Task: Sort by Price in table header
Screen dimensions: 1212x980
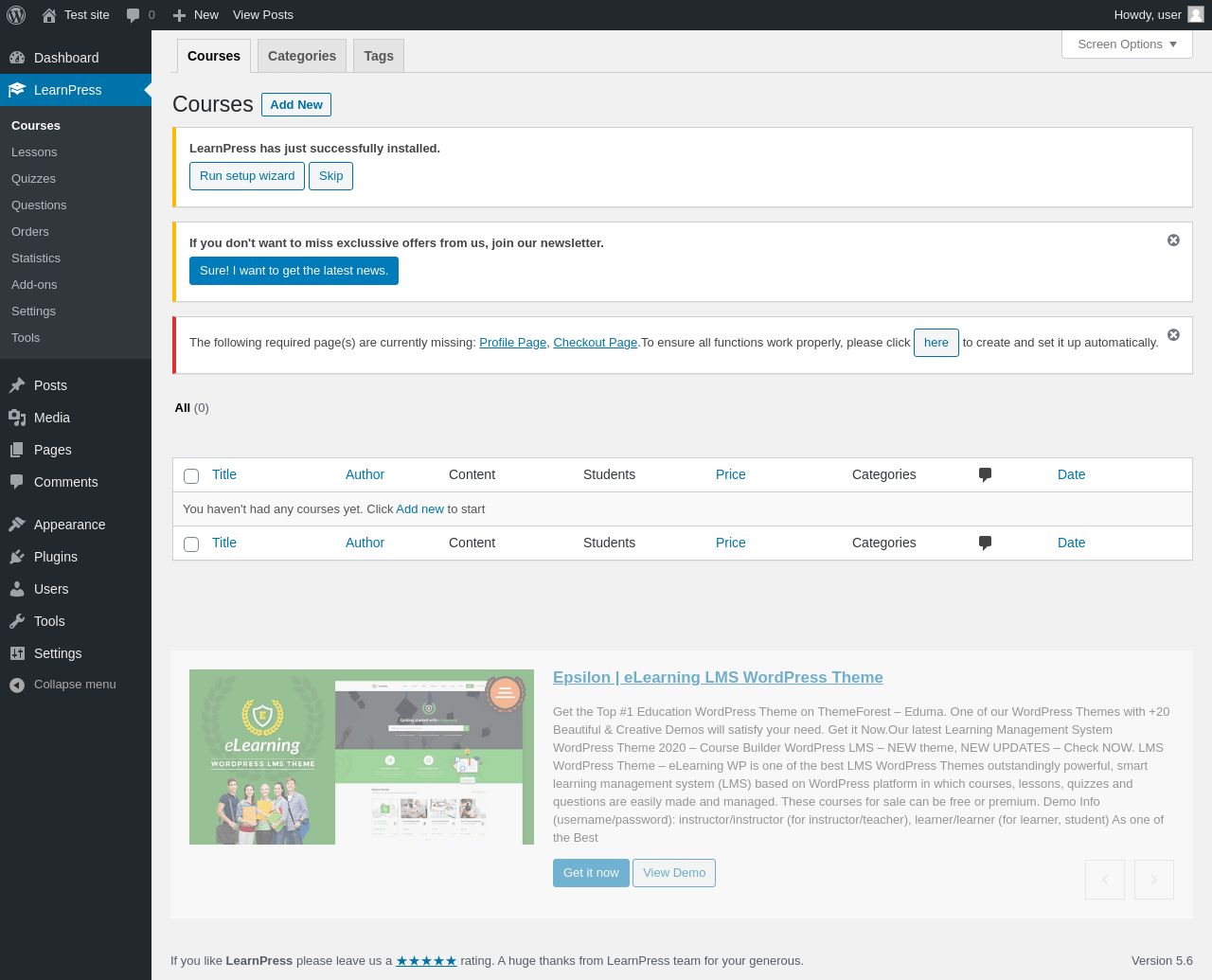Action: (x=731, y=475)
